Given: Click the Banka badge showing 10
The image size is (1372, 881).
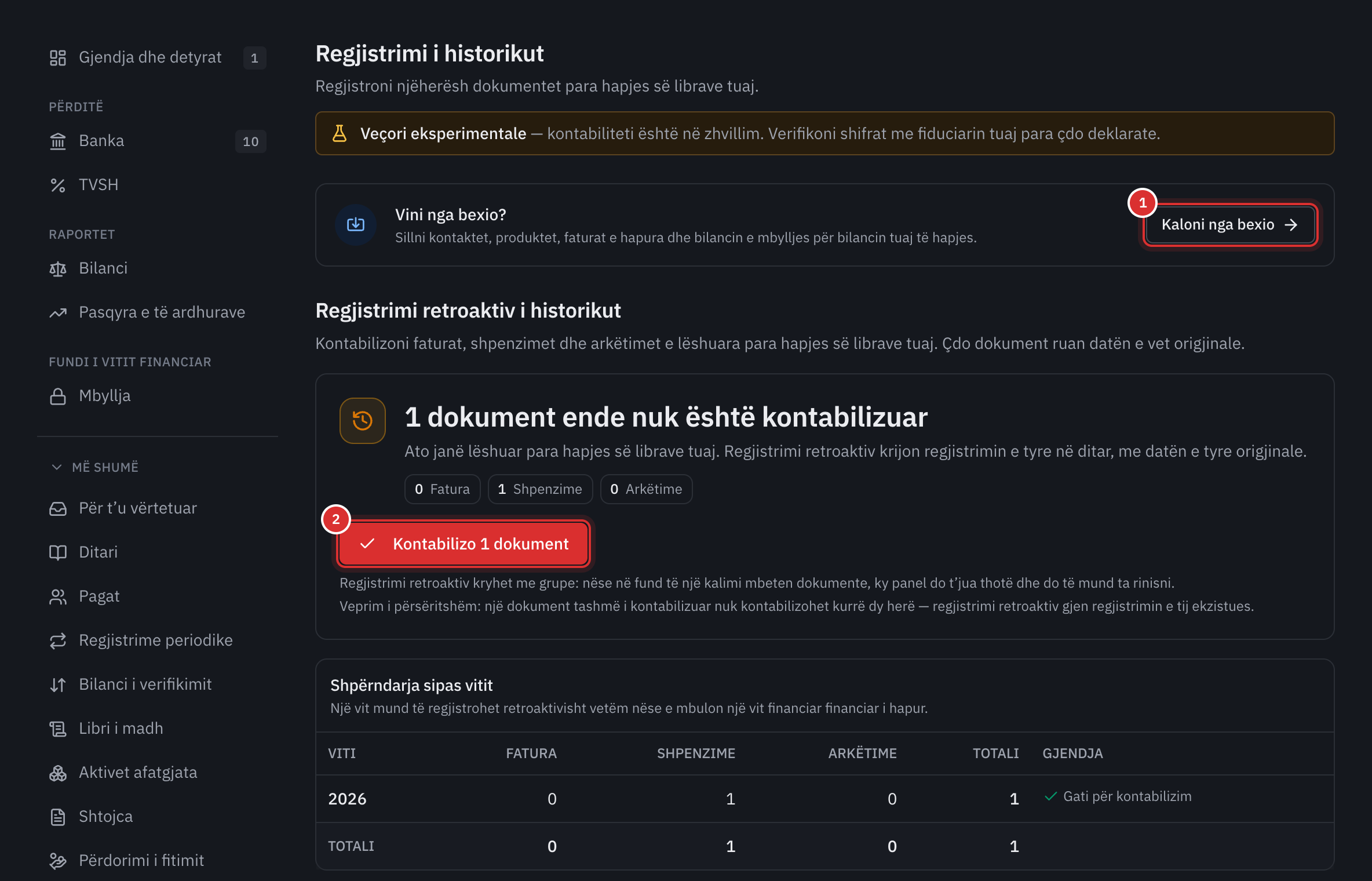Looking at the screenshot, I should 251,141.
